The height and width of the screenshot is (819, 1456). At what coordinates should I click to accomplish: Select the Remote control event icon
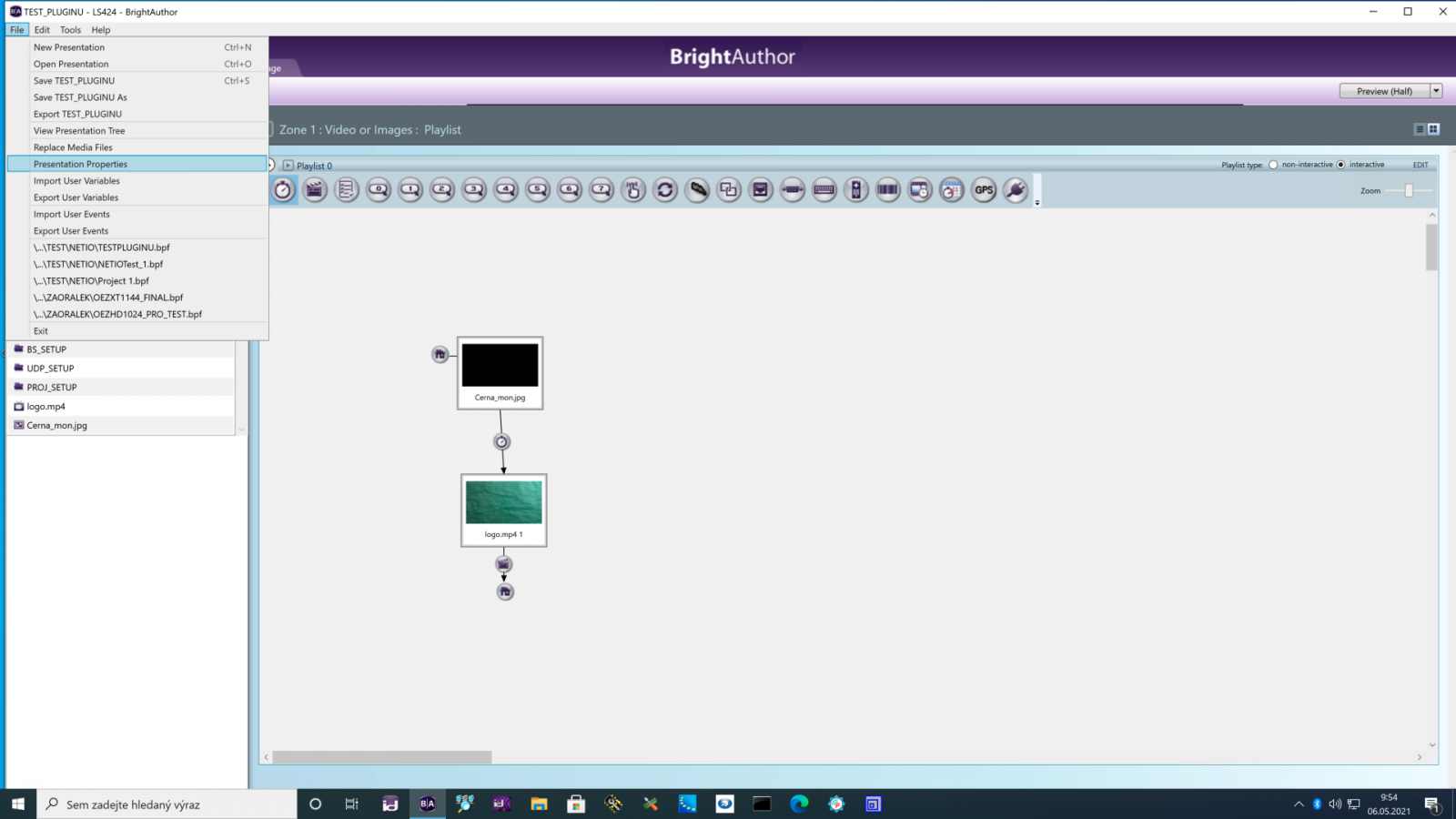pos(856,190)
